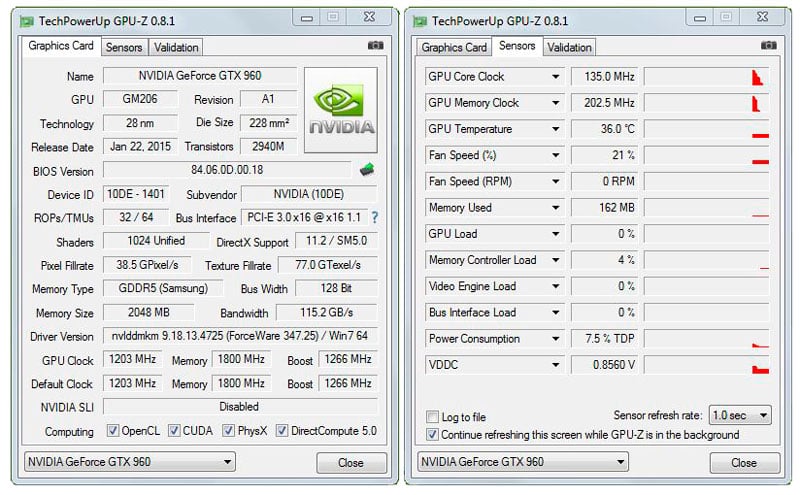
Task: Click GPU-Z app icon in left title bar
Action: 26,21
